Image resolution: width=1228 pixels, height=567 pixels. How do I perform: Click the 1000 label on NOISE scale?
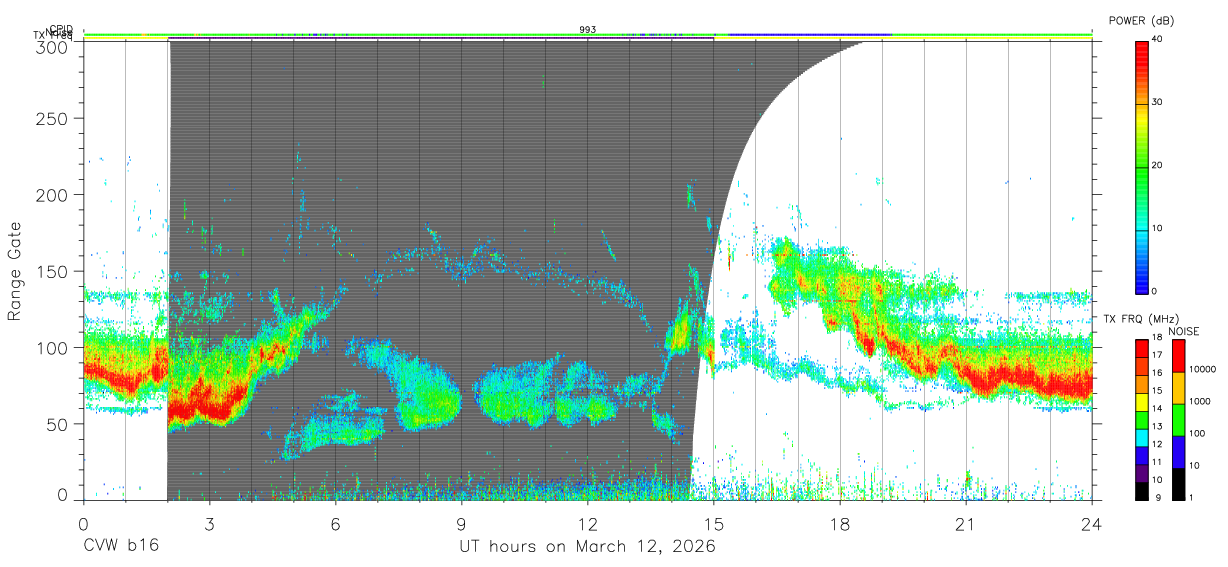click(1198, 401)
